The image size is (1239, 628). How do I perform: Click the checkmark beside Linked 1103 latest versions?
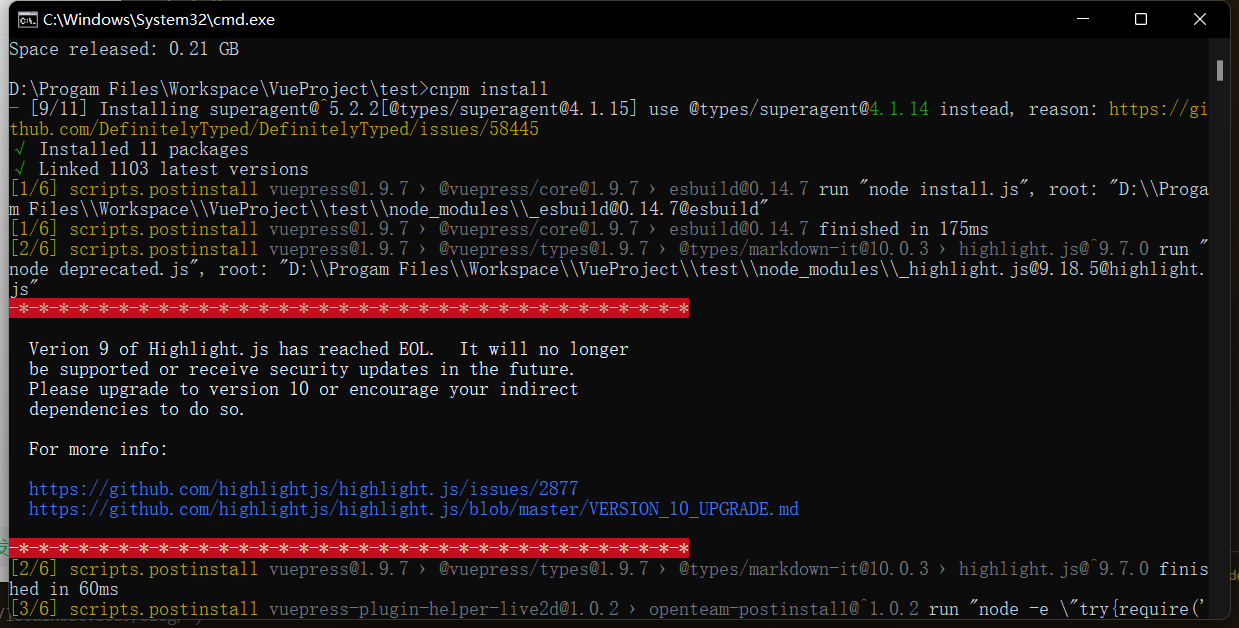17,169
